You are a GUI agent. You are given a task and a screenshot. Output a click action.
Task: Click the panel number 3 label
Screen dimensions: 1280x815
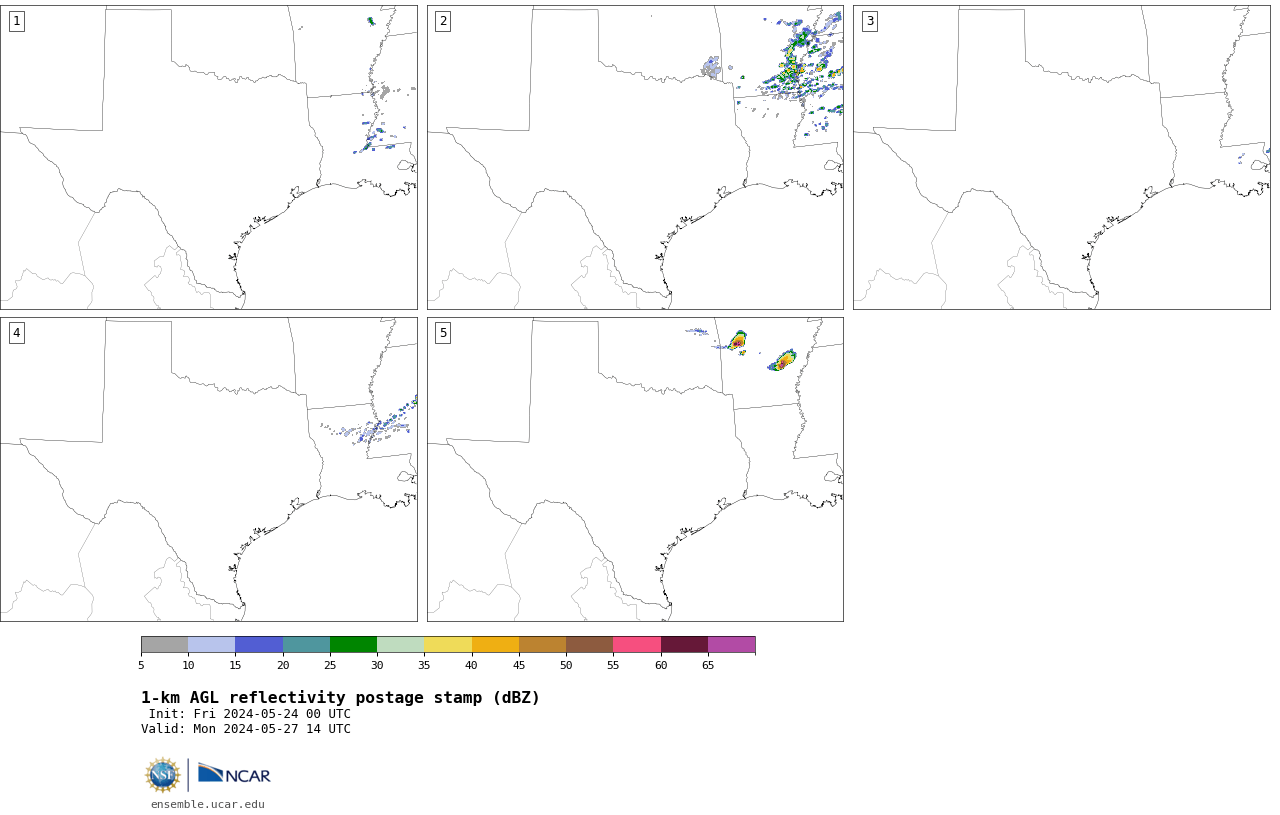click(869, 21)
